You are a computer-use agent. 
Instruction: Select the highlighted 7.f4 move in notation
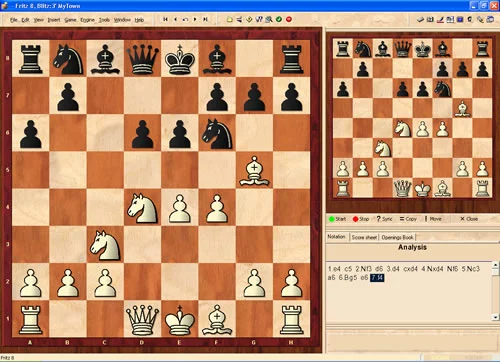377,278
